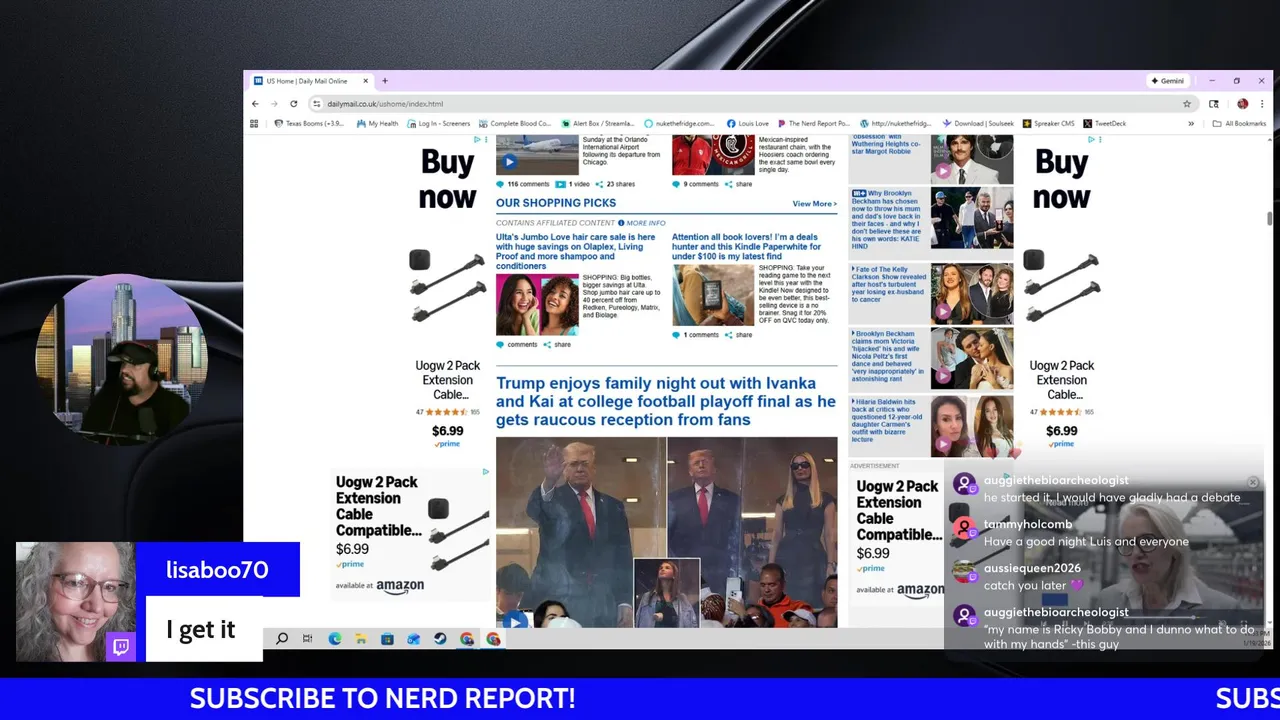Close the US Home Daily Mail tab
This screenshot has height=720, width=1280.
click(x=365, y=81)
